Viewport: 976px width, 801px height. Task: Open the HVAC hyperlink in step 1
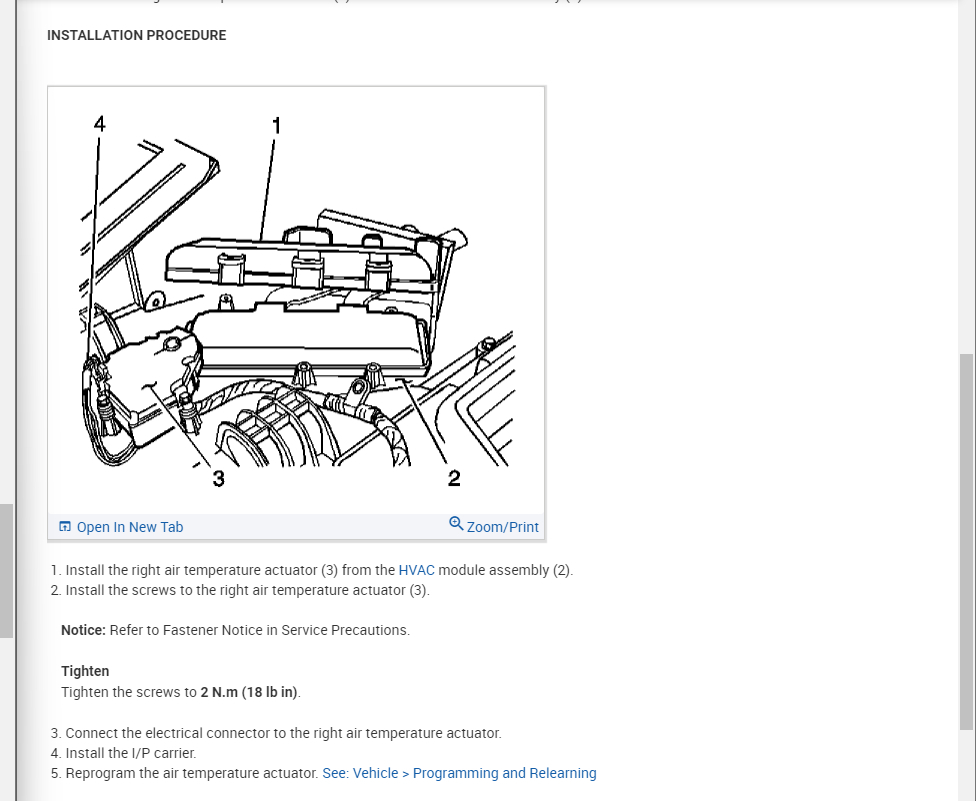(416, 570)
